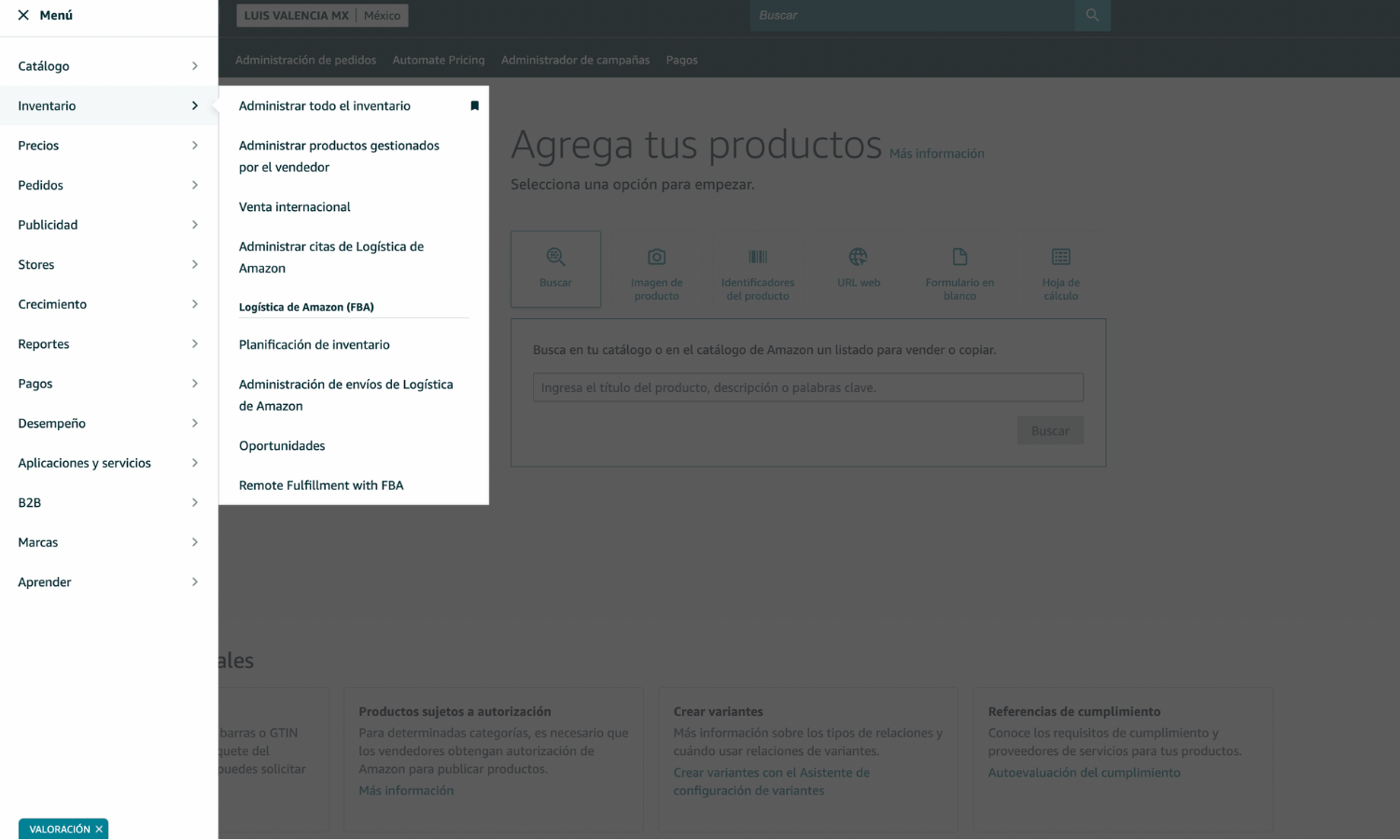Choose Remote Fulfillment with FBA

[321, 485]
